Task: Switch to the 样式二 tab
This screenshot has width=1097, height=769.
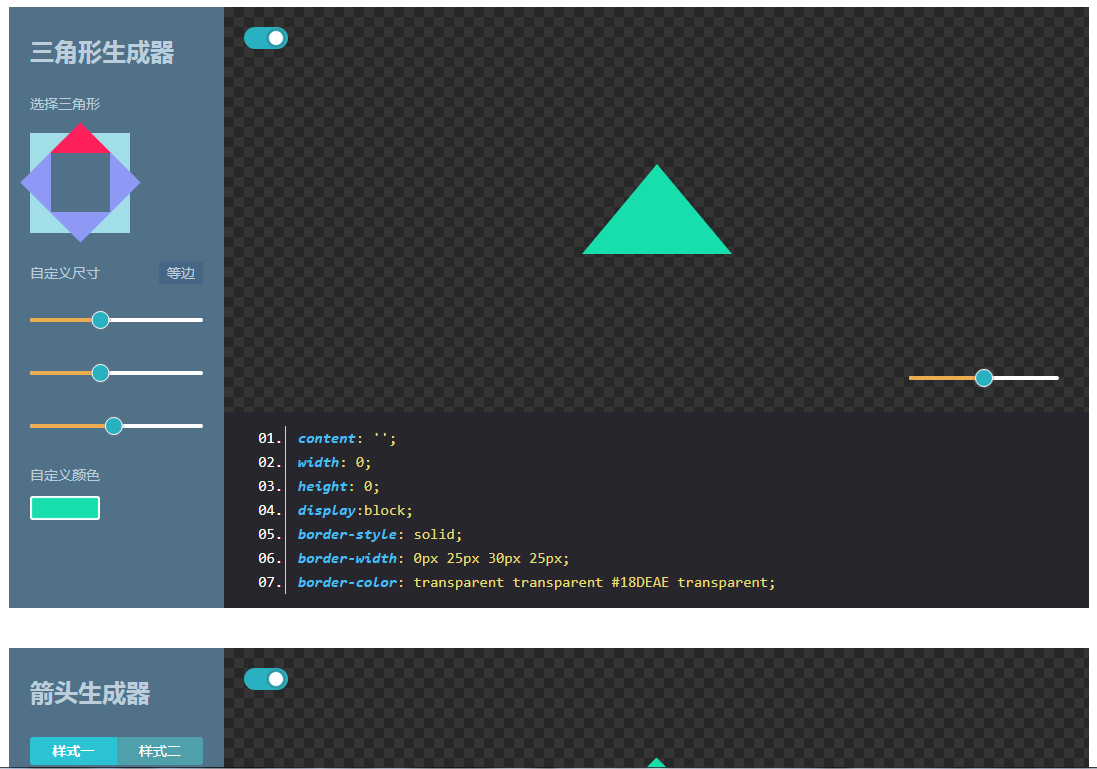Action: click(160, 751)
